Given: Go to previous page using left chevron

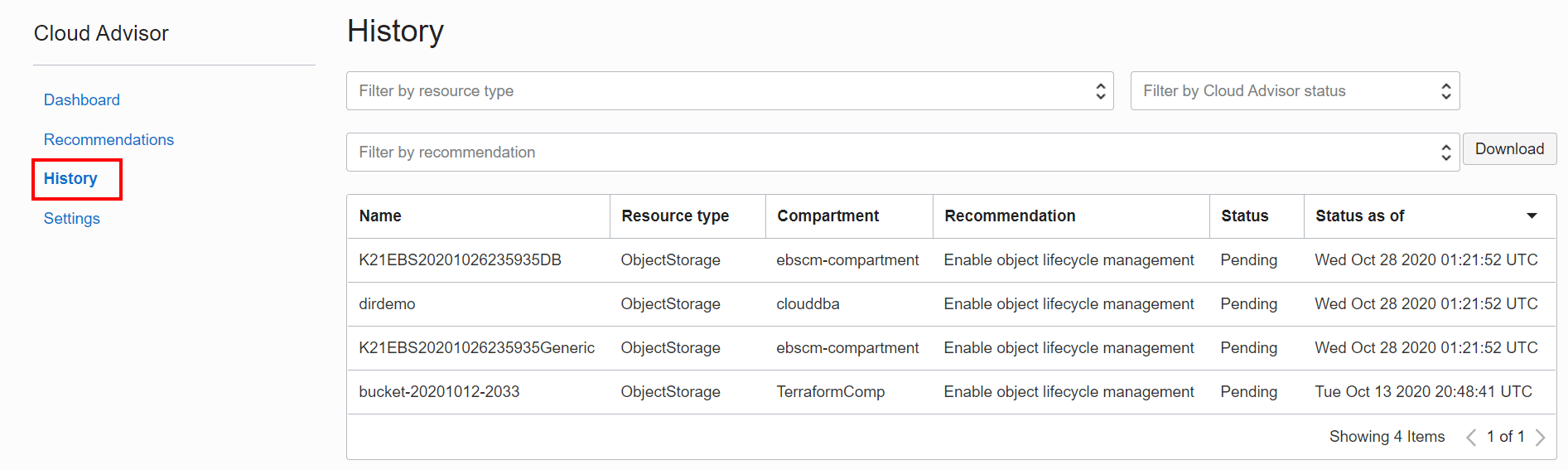Looking at the screenshot, I should [1471, 437].
